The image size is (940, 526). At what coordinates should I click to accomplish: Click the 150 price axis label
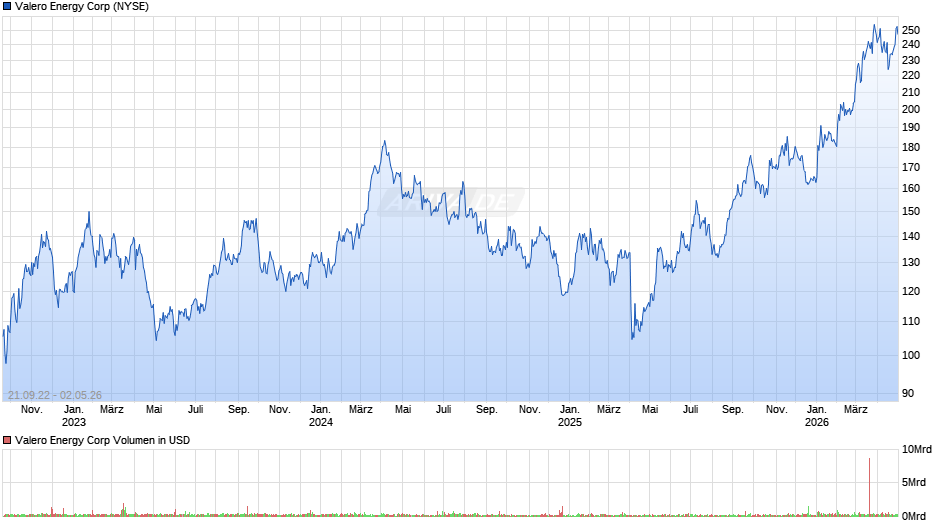pyautogui.click(x=911, y=211)
